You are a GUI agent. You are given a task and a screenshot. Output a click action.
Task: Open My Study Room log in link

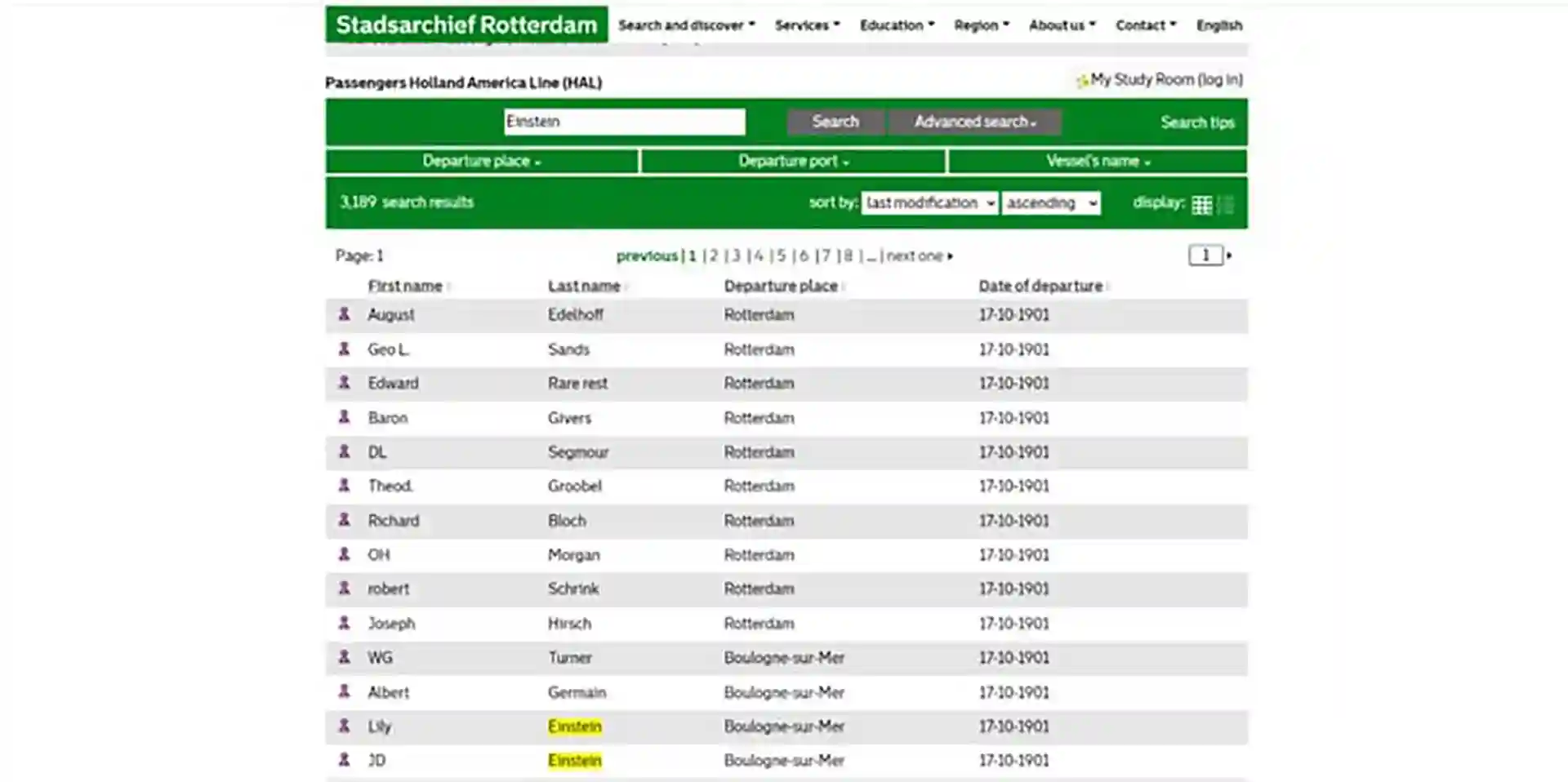coord(1166,79)
